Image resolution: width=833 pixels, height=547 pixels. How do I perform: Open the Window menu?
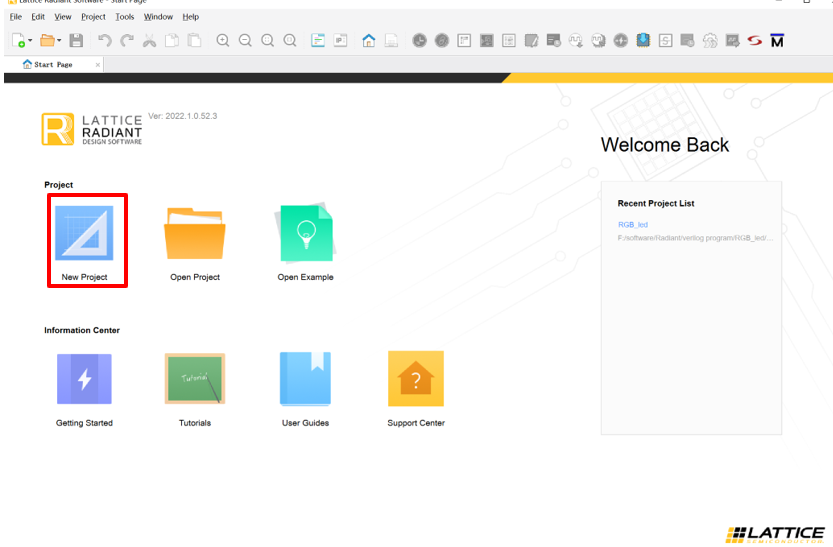(x=158, y=17)
